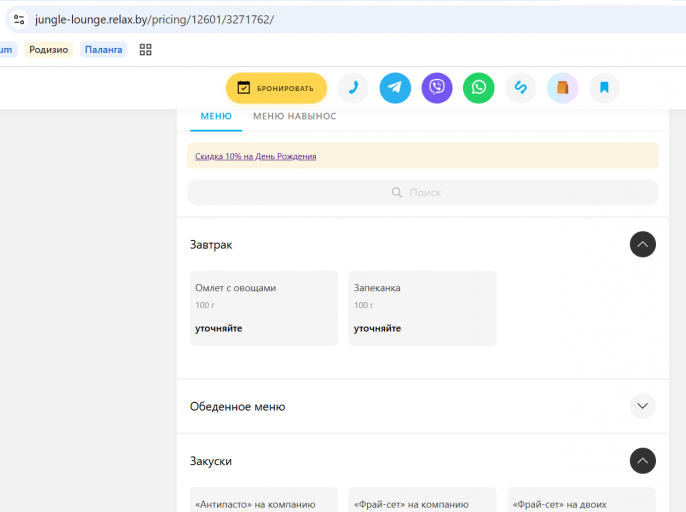Select «Фрай-сет» на двоих card
This screenshot has height=512, width=686.
(581, 500)
